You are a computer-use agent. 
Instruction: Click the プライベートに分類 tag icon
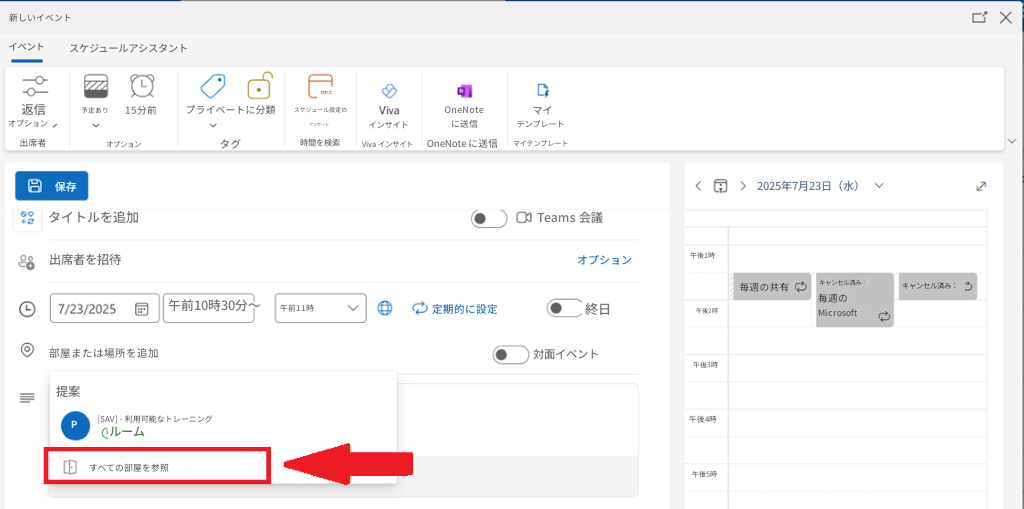point(212,86)
